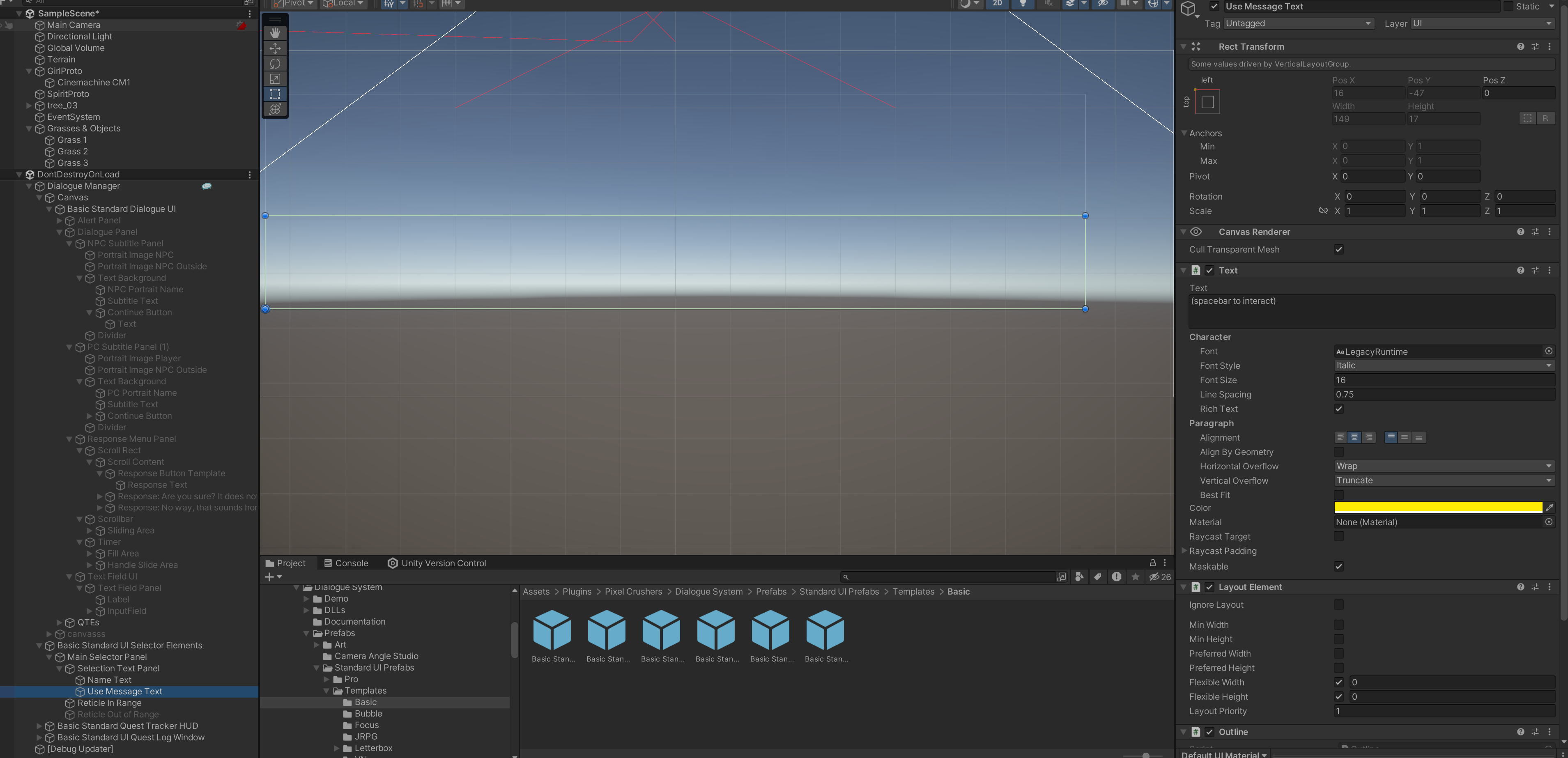Collapse the Dialogue Manager tree node
1568x758 pixels.
pyautogui.click(x=29, y=186)
